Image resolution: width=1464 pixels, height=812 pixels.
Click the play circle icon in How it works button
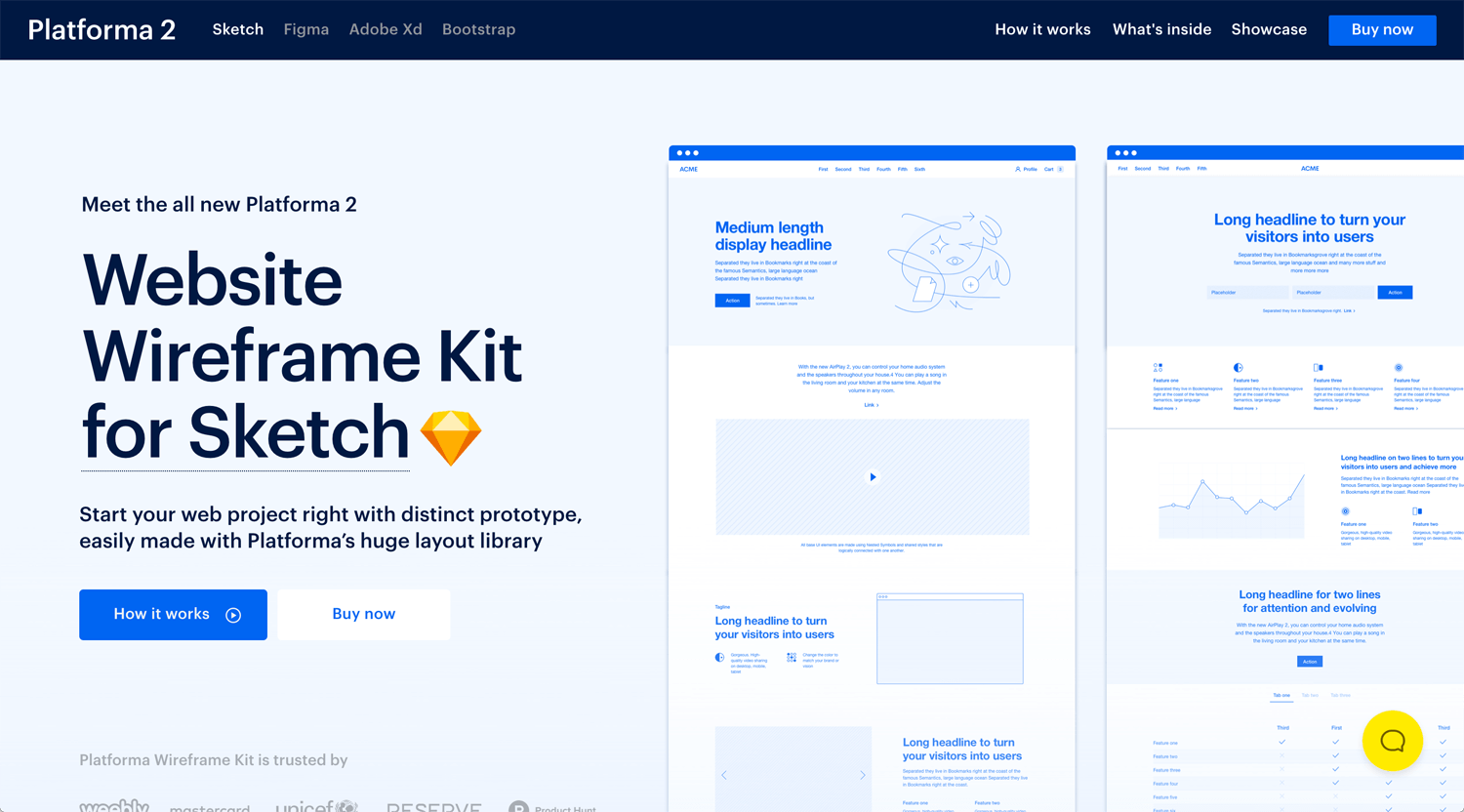point(233,615)
